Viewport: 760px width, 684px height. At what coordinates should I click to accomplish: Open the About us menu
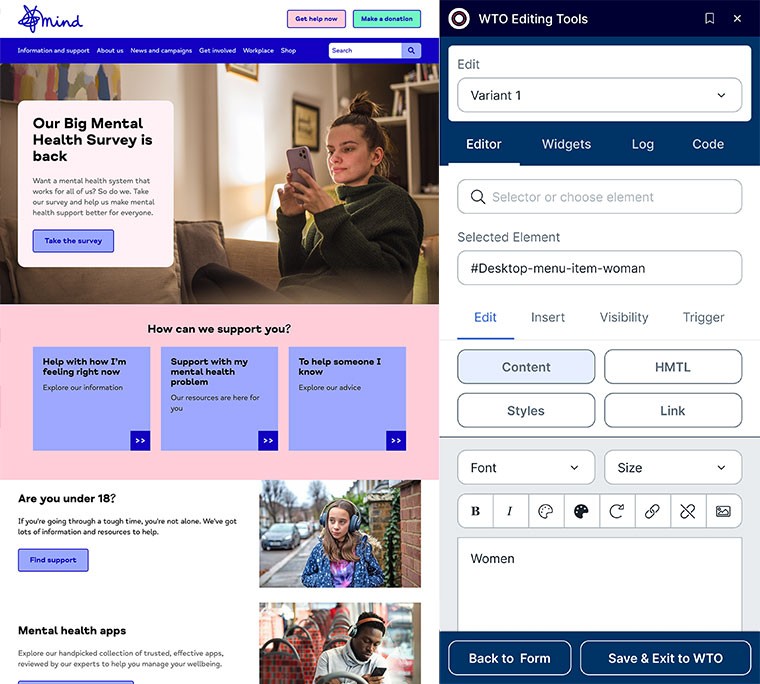pyautogui.click(x=110, y=50)
